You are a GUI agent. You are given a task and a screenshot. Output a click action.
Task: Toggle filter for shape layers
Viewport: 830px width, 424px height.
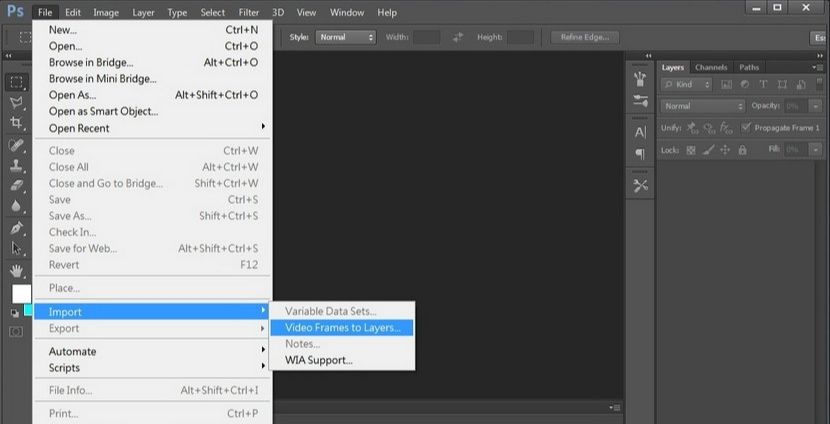click(x=782, y=84)
